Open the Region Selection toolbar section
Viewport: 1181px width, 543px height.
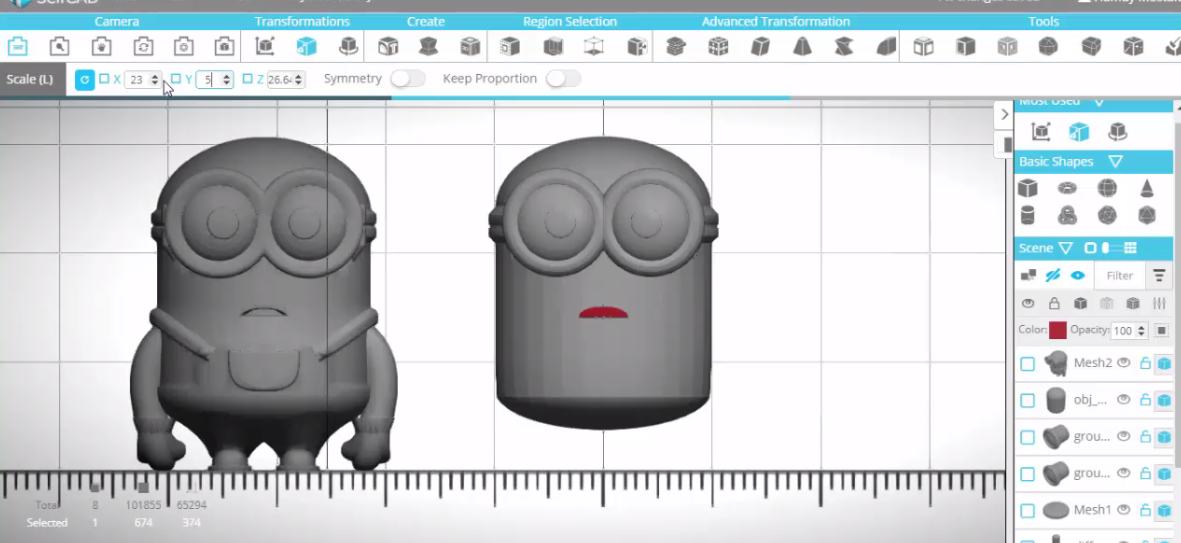[569, 21]
